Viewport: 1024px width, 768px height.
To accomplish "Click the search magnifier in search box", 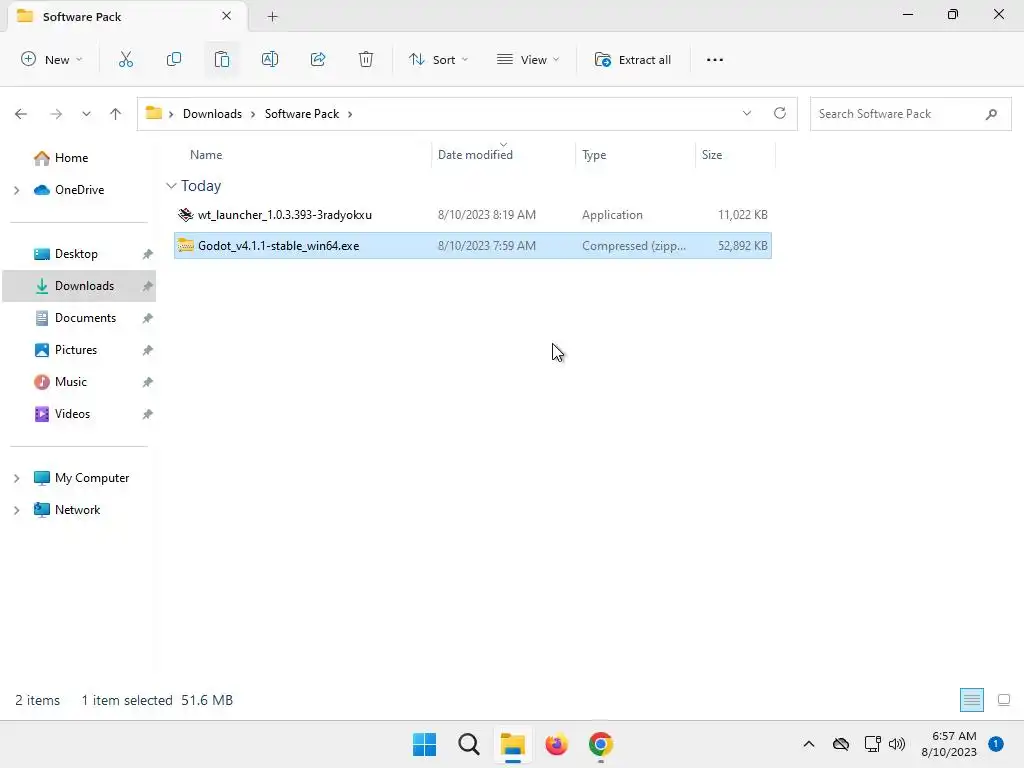I will pos(991,114).
